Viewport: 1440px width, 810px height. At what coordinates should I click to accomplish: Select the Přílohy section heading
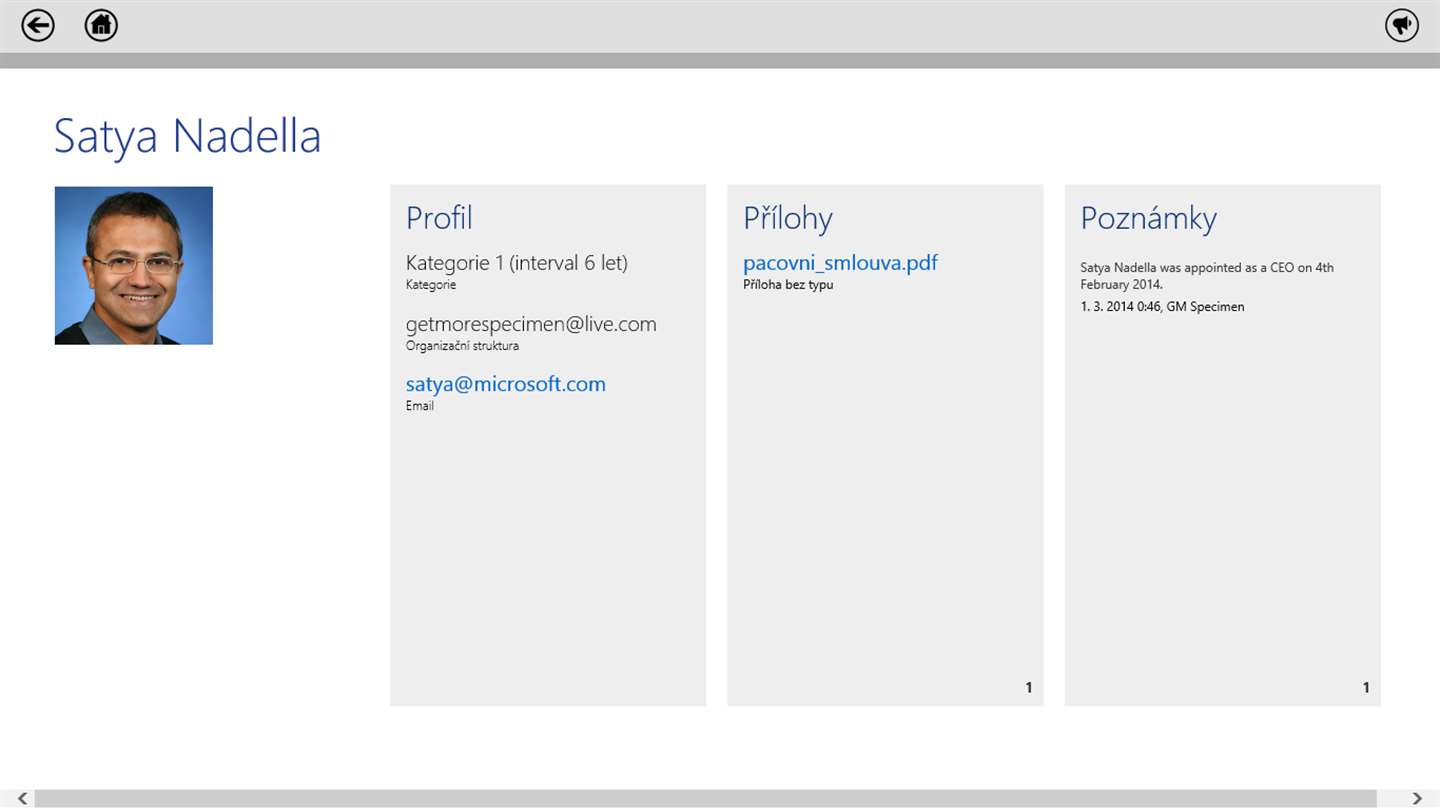(788, 218)
